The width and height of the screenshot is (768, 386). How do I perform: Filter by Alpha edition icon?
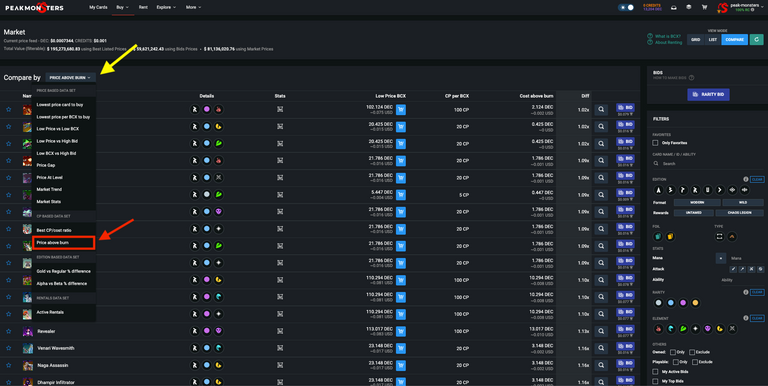pyautogui.click(x=659, y=190)
